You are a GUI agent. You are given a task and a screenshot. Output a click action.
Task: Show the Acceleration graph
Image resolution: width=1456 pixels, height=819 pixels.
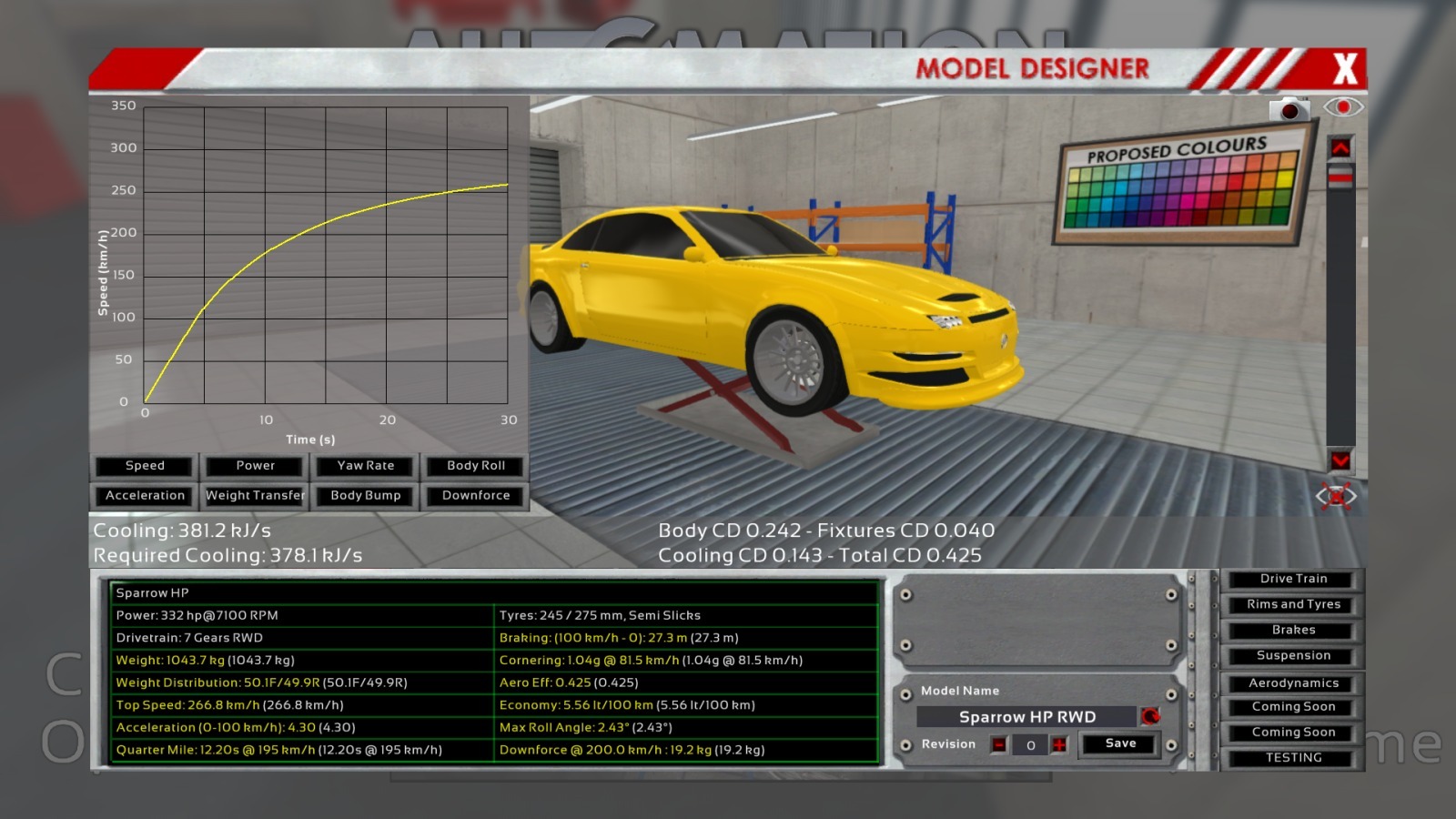145,496
